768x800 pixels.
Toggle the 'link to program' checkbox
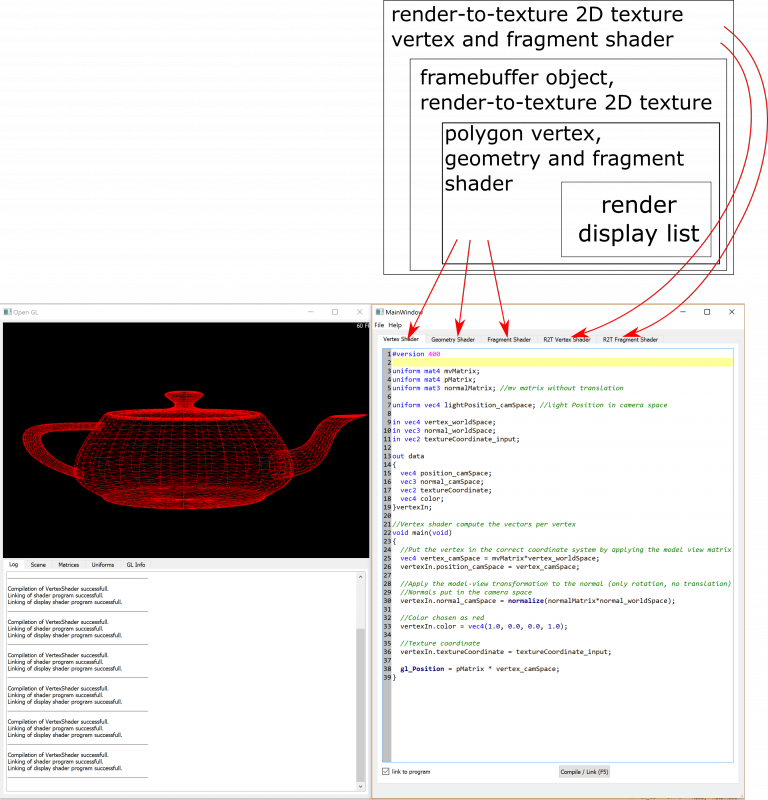coord(386,771)
